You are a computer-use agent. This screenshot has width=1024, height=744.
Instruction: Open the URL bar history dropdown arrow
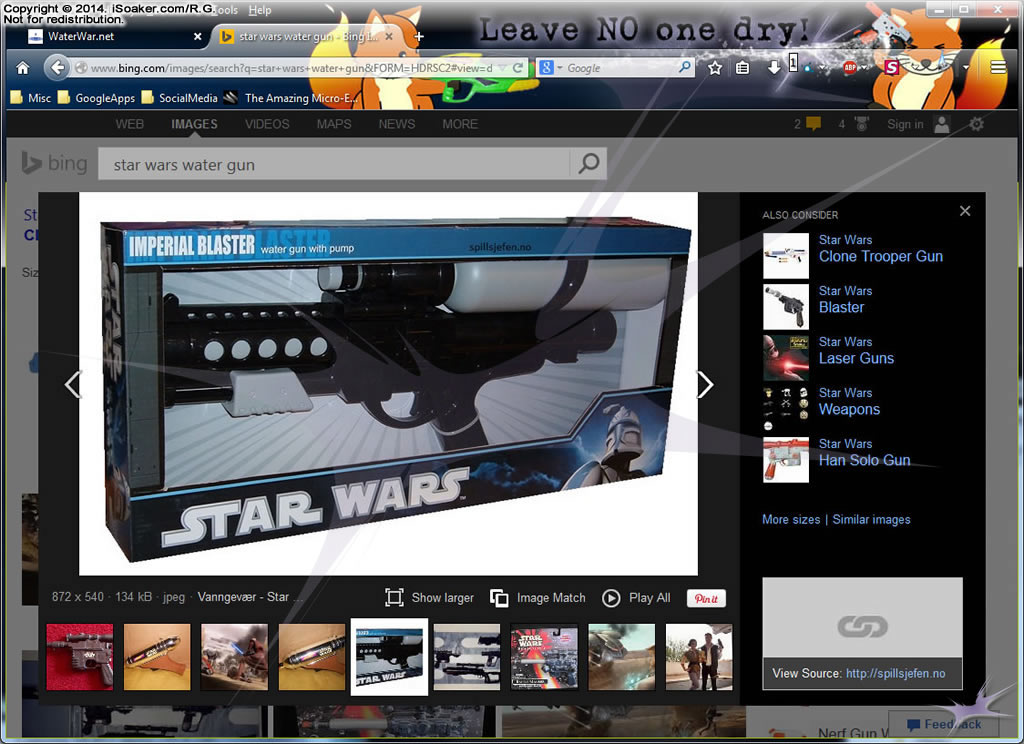click(502, 67)
